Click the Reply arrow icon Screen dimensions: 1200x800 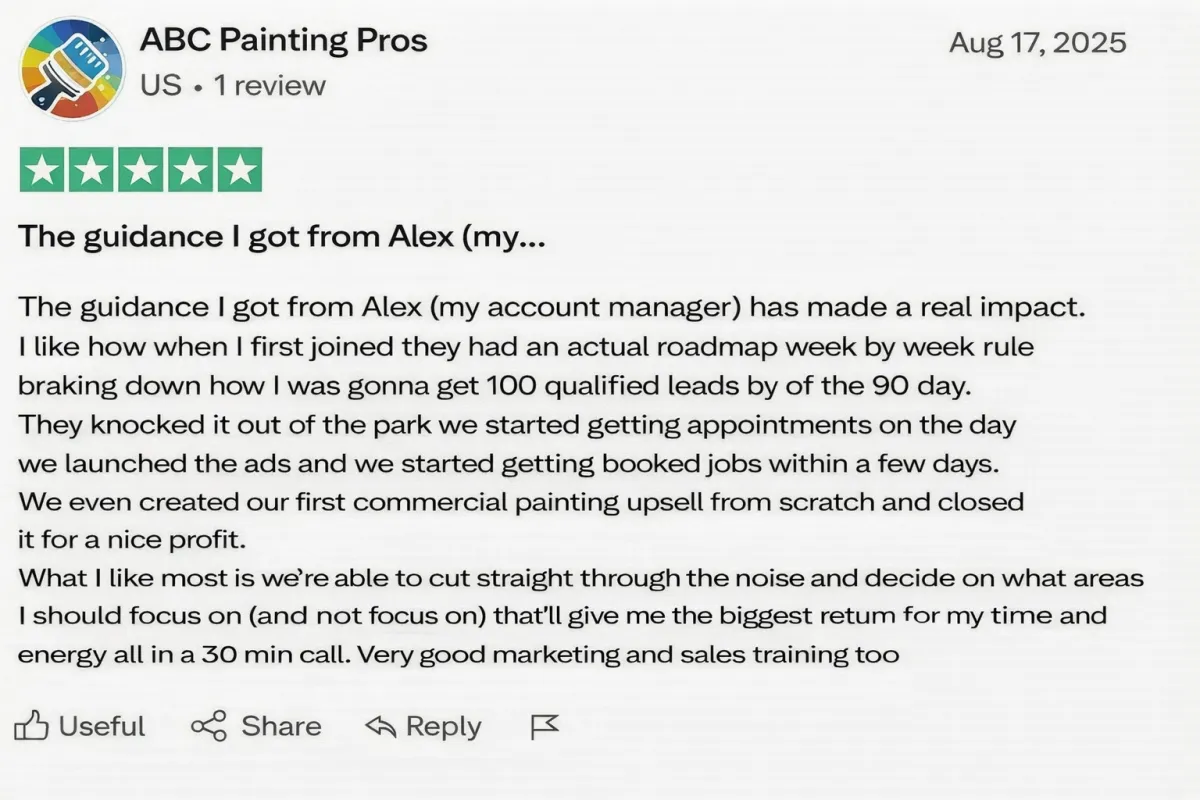tap(380, 726)
